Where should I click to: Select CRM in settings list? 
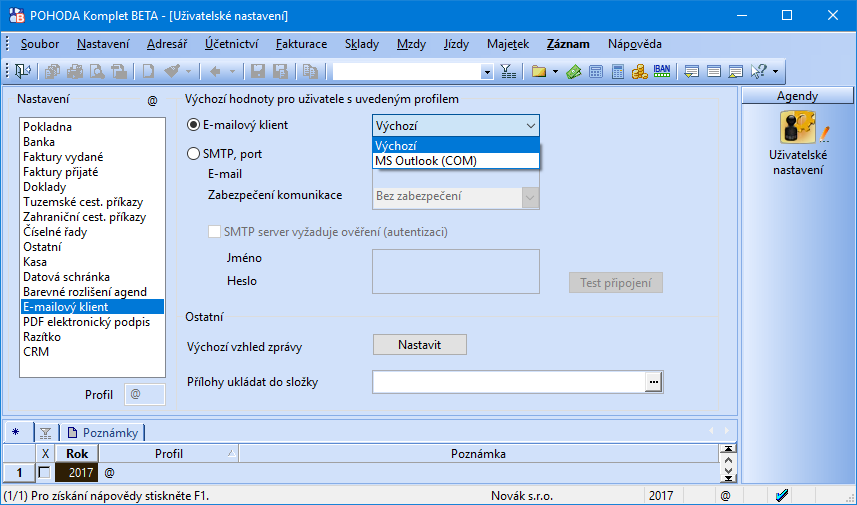click(92, 352)
